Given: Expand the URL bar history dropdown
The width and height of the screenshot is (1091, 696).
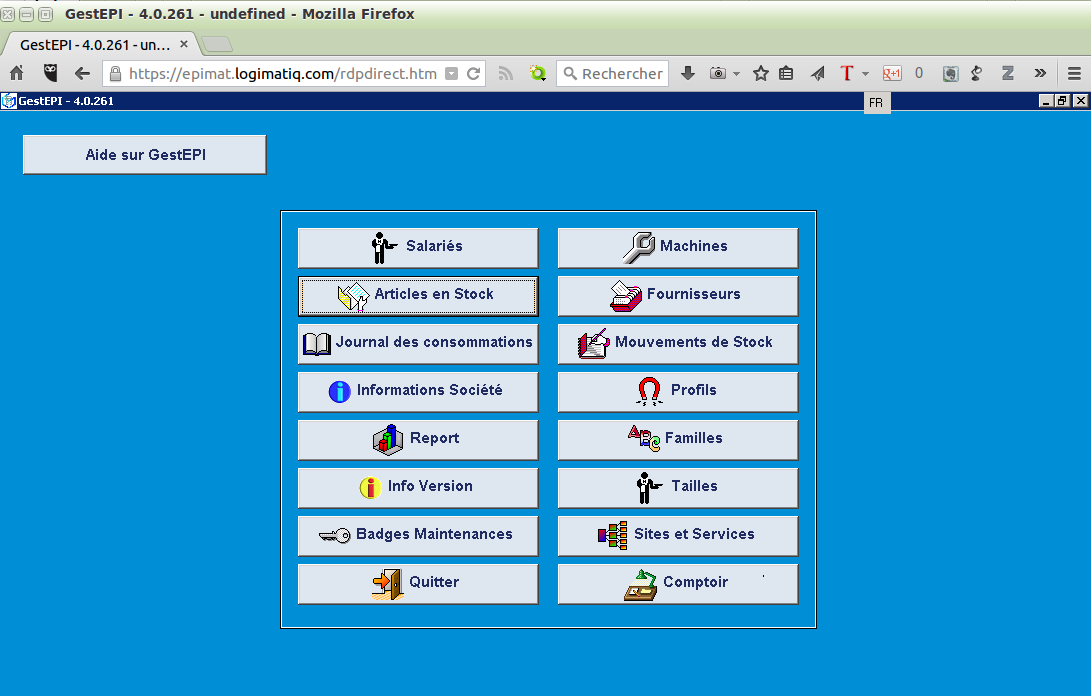Looking at the screenshot, I should [x=451, y=74].
